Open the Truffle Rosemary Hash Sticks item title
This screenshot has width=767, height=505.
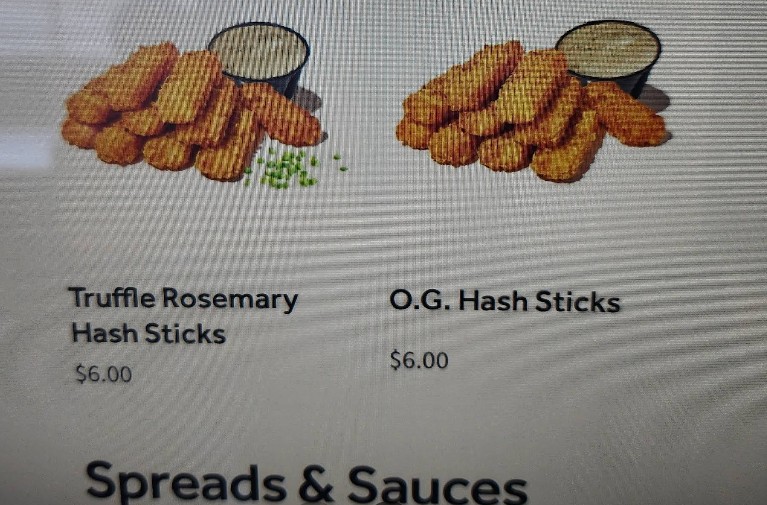pyautogui.click(x=183, y=316)
